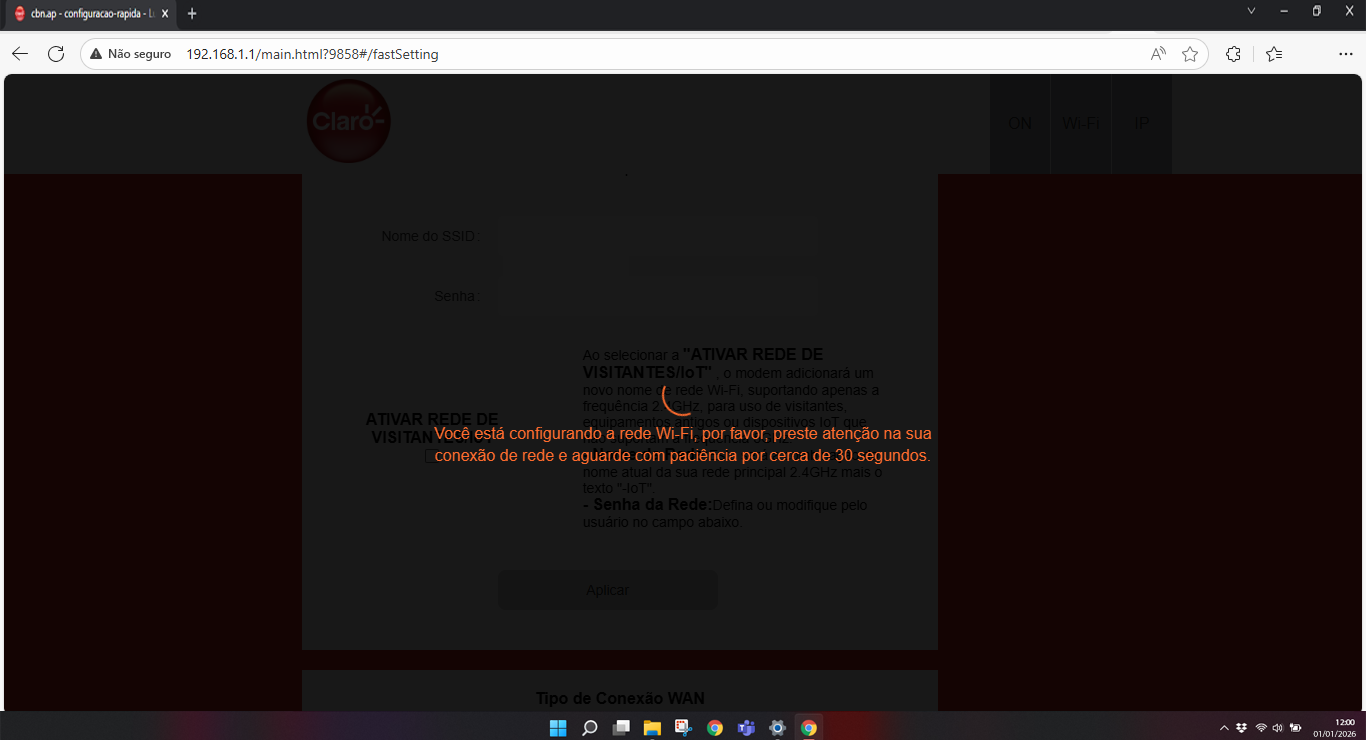Add this page to favorites

coord(1190,54)
